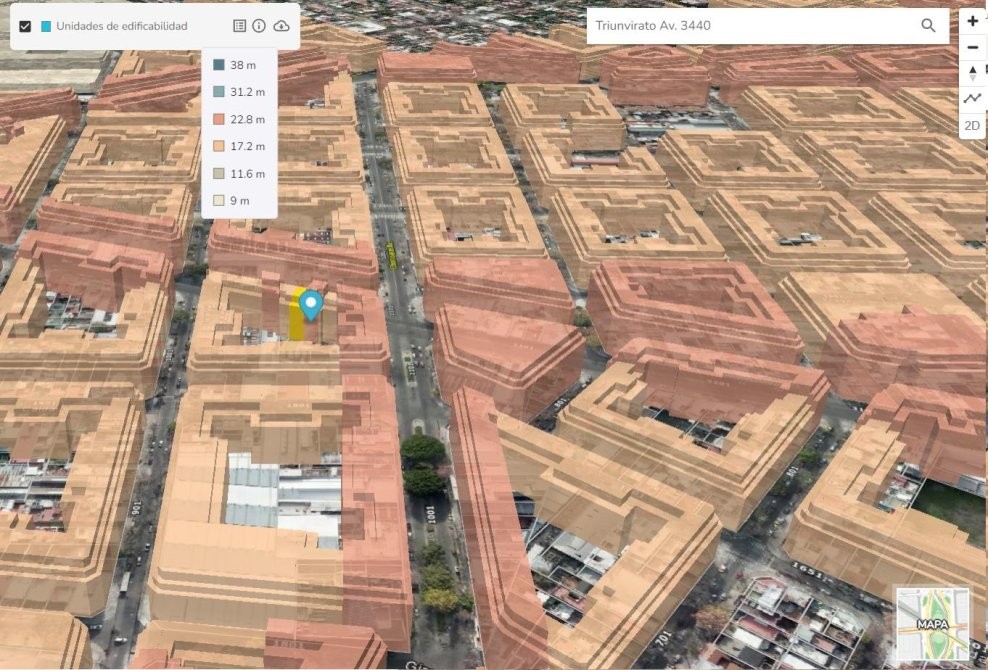Viewport: 988px width, 670px height.
Task: Open the line measurement tool
Action: tap(973, 99)
